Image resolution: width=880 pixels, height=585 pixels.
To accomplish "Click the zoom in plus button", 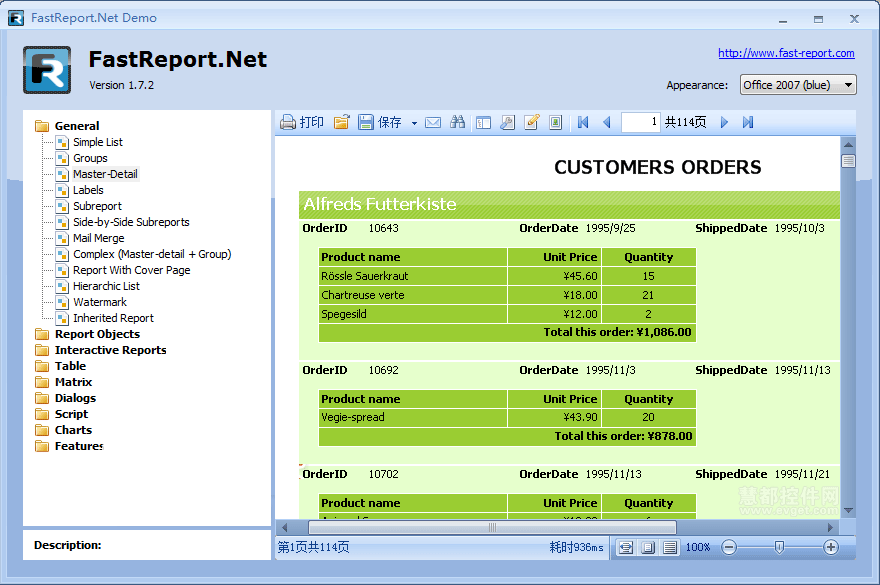I will pyautogui.click(x=831, y=547).
